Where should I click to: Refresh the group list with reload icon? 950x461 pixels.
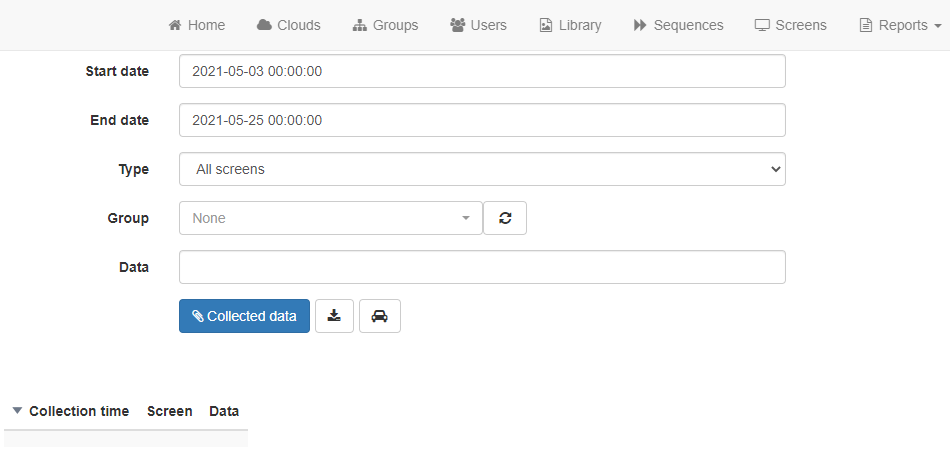click(x=505, y=218)
